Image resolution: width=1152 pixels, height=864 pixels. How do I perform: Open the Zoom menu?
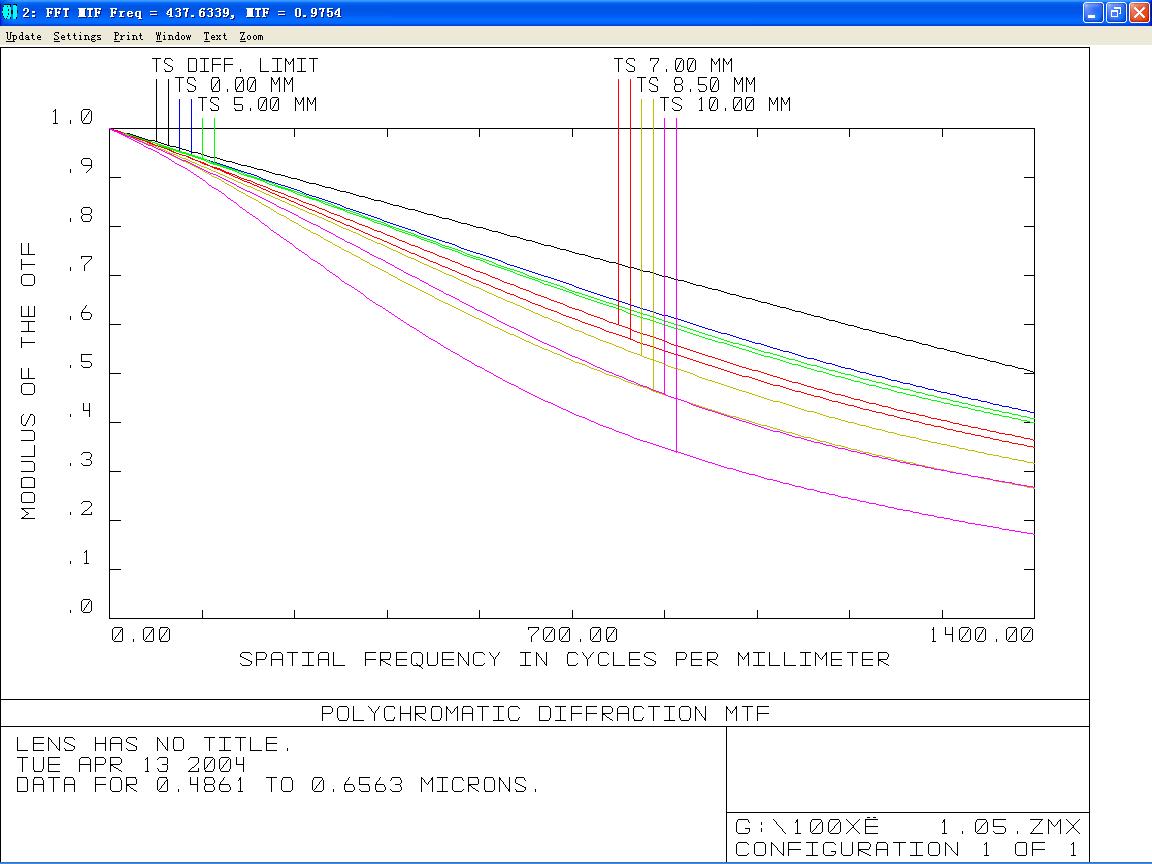click(x=251, y=36)
